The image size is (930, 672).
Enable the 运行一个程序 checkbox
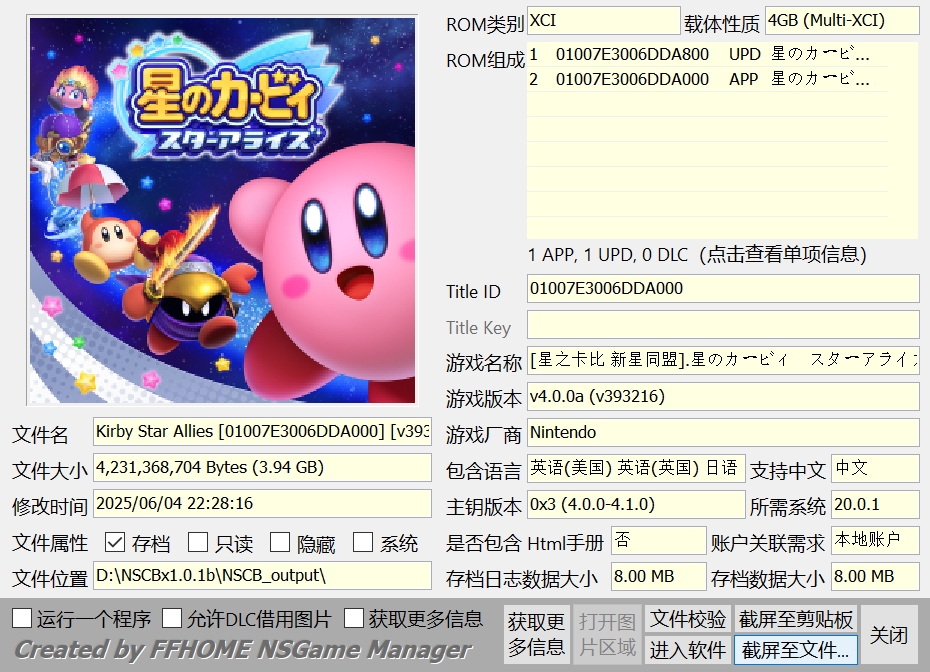point(22,618)
